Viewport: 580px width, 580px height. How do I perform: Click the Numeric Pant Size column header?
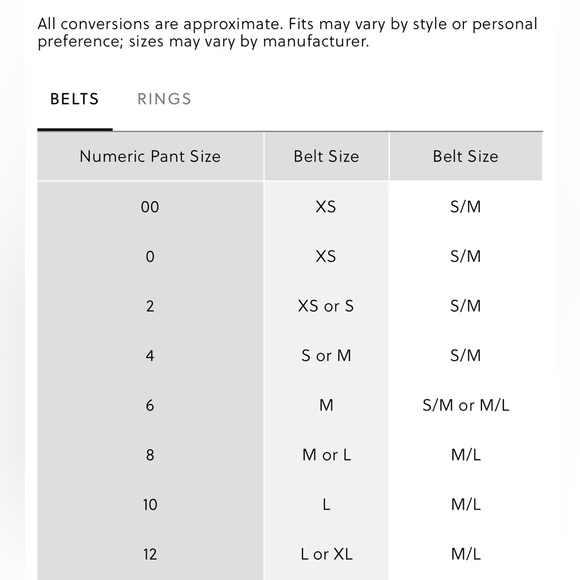pos(150,156)
